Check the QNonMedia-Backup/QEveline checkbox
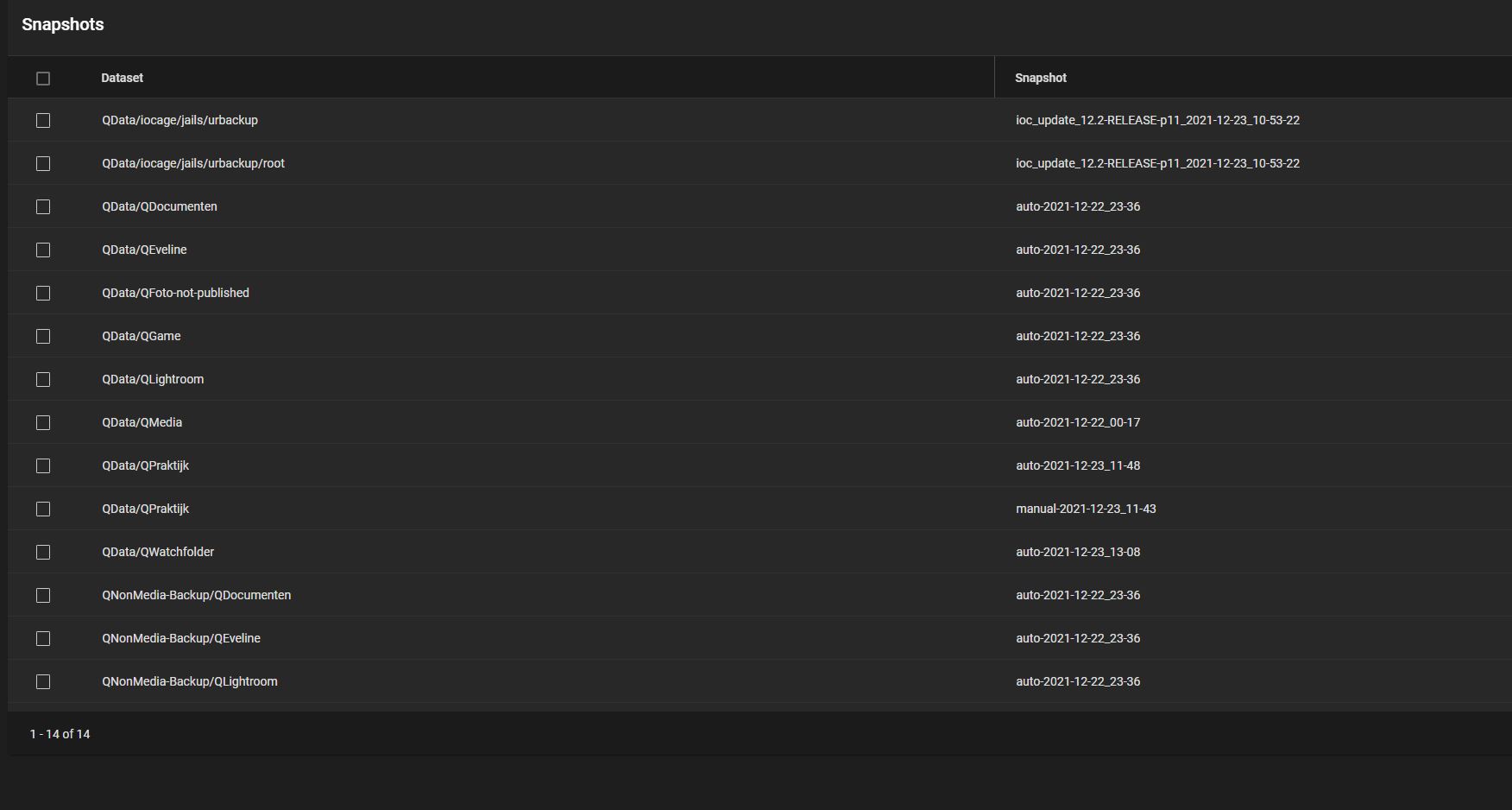Image resolution: width=1512 pixels, height=810 pixels. click(43, 638)
